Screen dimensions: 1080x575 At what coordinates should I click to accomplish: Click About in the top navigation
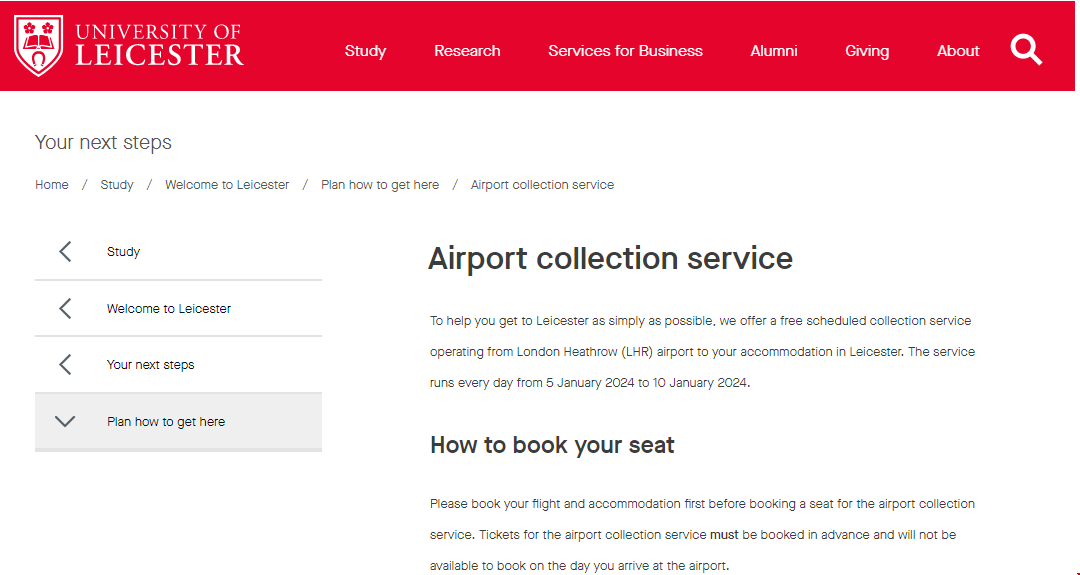click(x=958, y=51)
